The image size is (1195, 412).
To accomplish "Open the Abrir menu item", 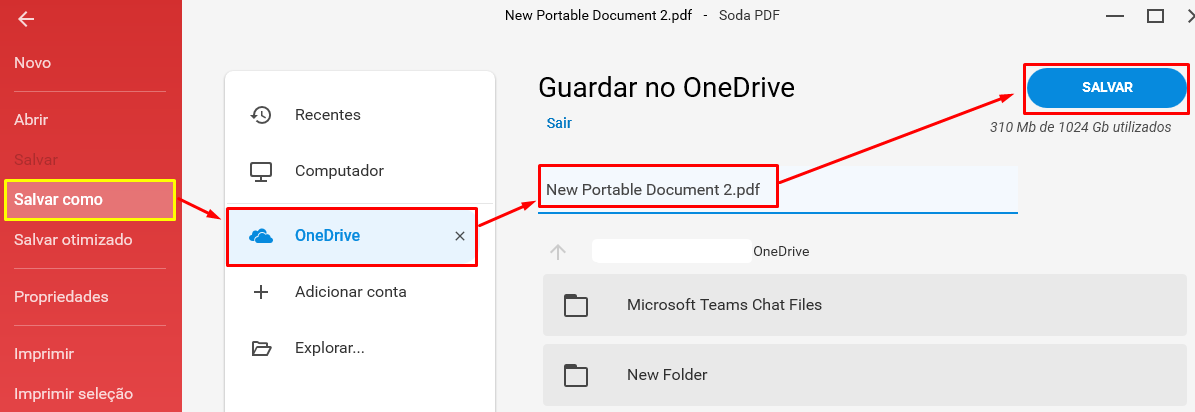I will (31, 120).
